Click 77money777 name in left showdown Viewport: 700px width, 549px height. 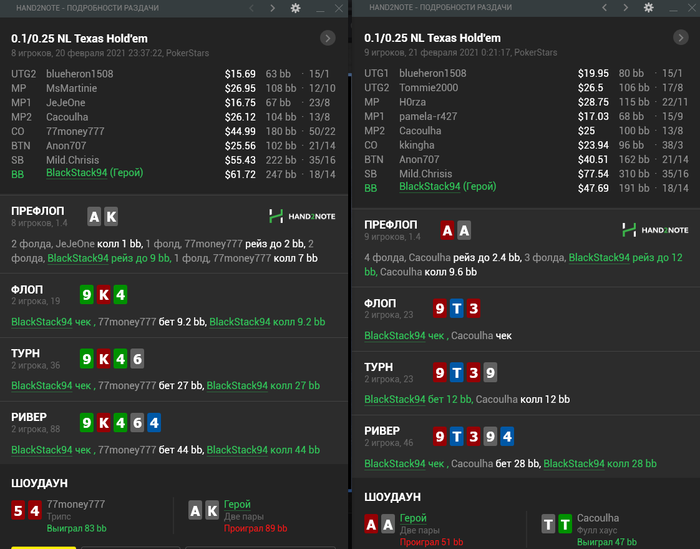click(76, 504)
